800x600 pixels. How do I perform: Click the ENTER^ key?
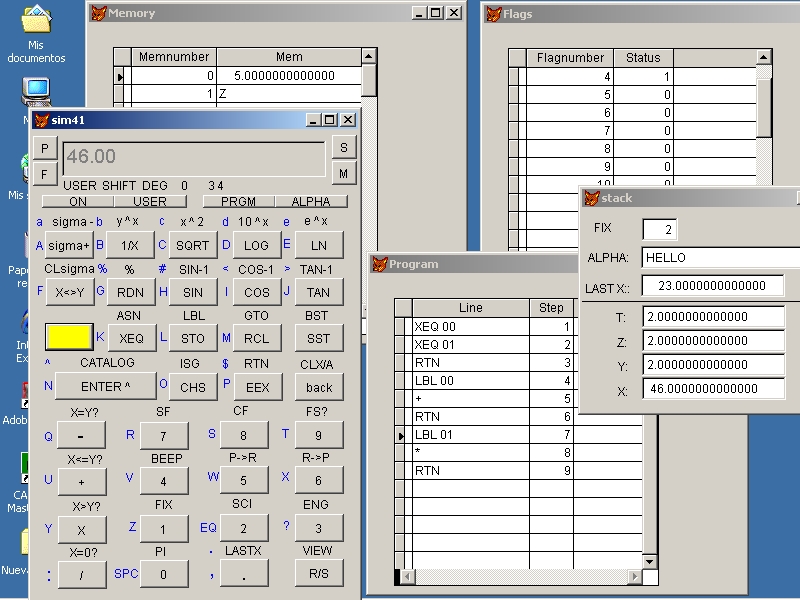tap(105, 386)
